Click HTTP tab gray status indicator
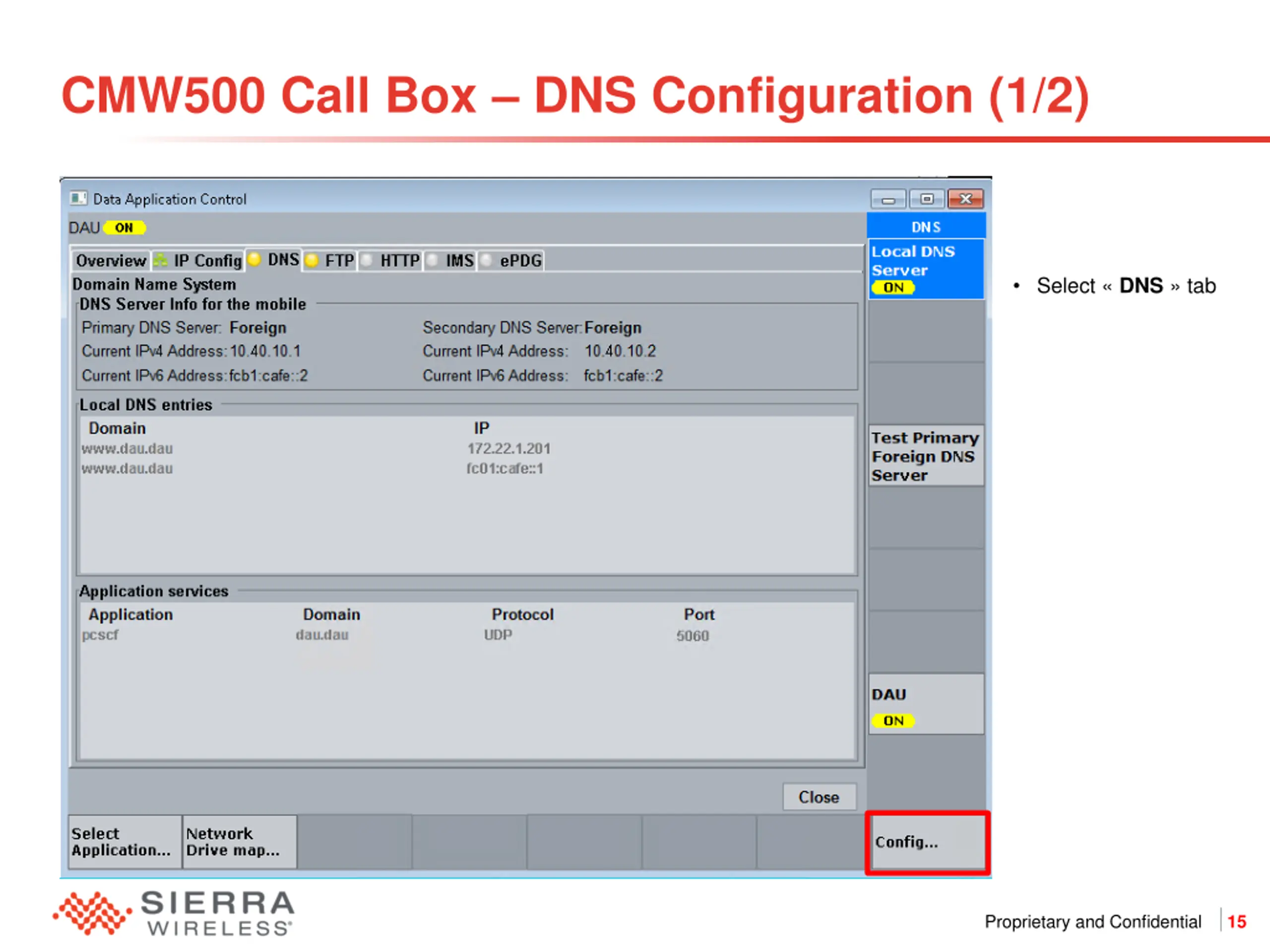Viewport: 1270px width, 952px height. point(366,260)
